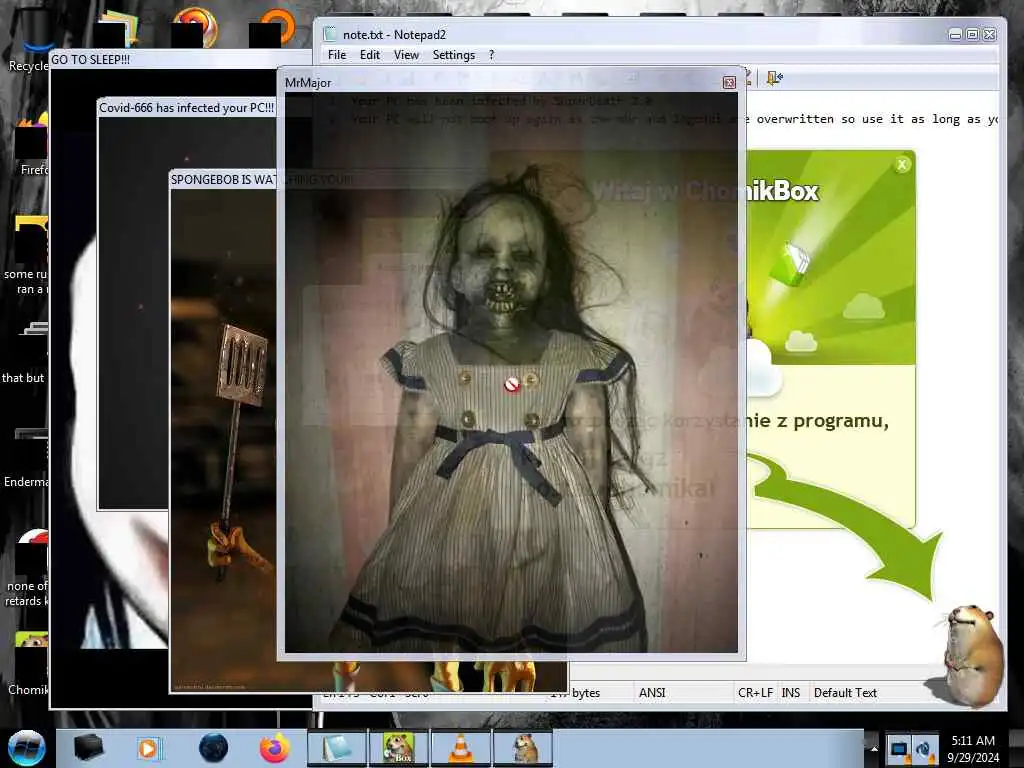Open the ? help menu in Notepad2

coord(492,55)
